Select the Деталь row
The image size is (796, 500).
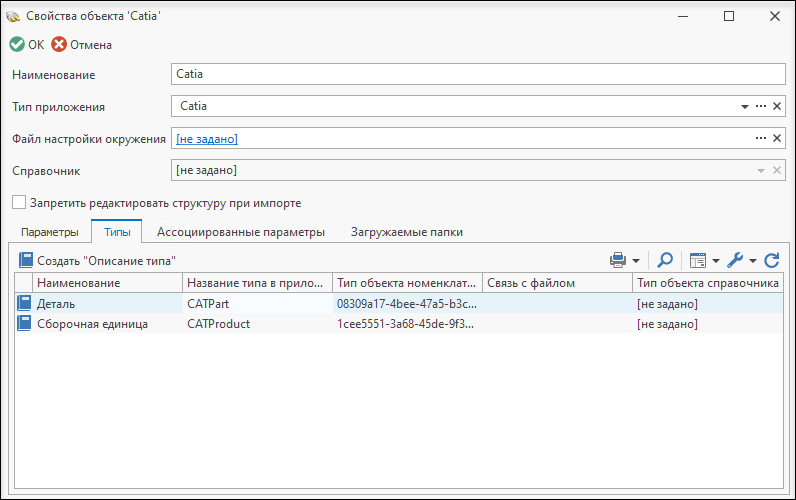click(x=399, y=304)
